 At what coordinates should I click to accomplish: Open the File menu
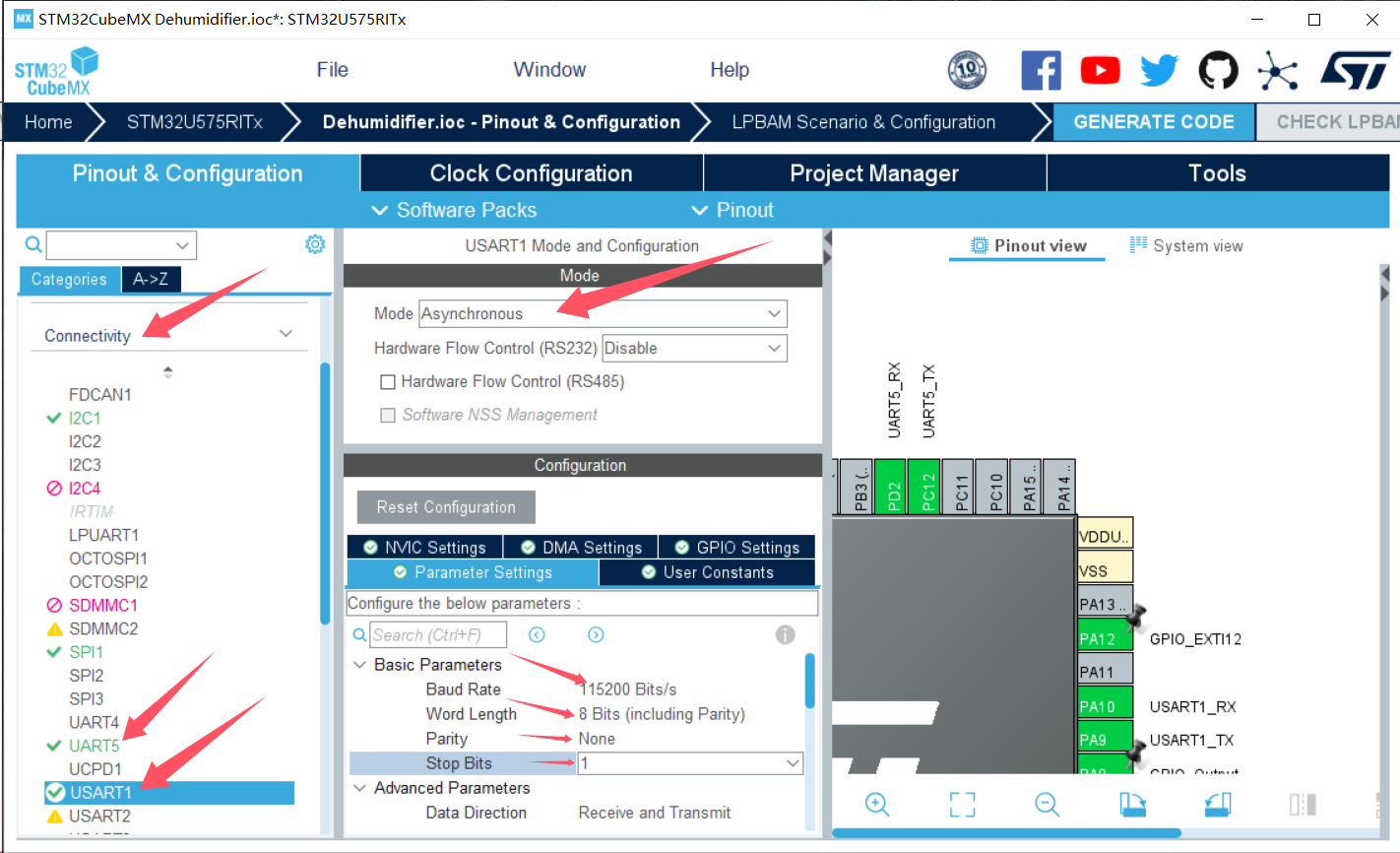coord(333,70)
